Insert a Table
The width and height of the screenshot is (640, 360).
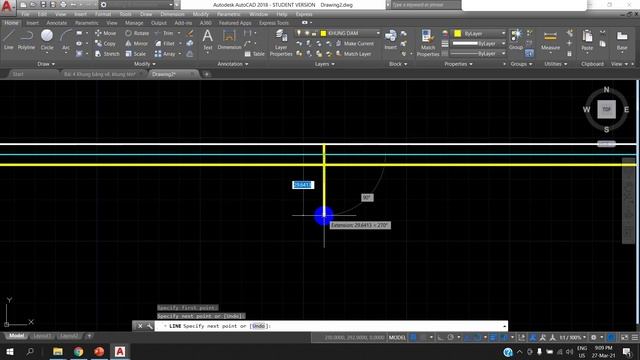point(254,53)
